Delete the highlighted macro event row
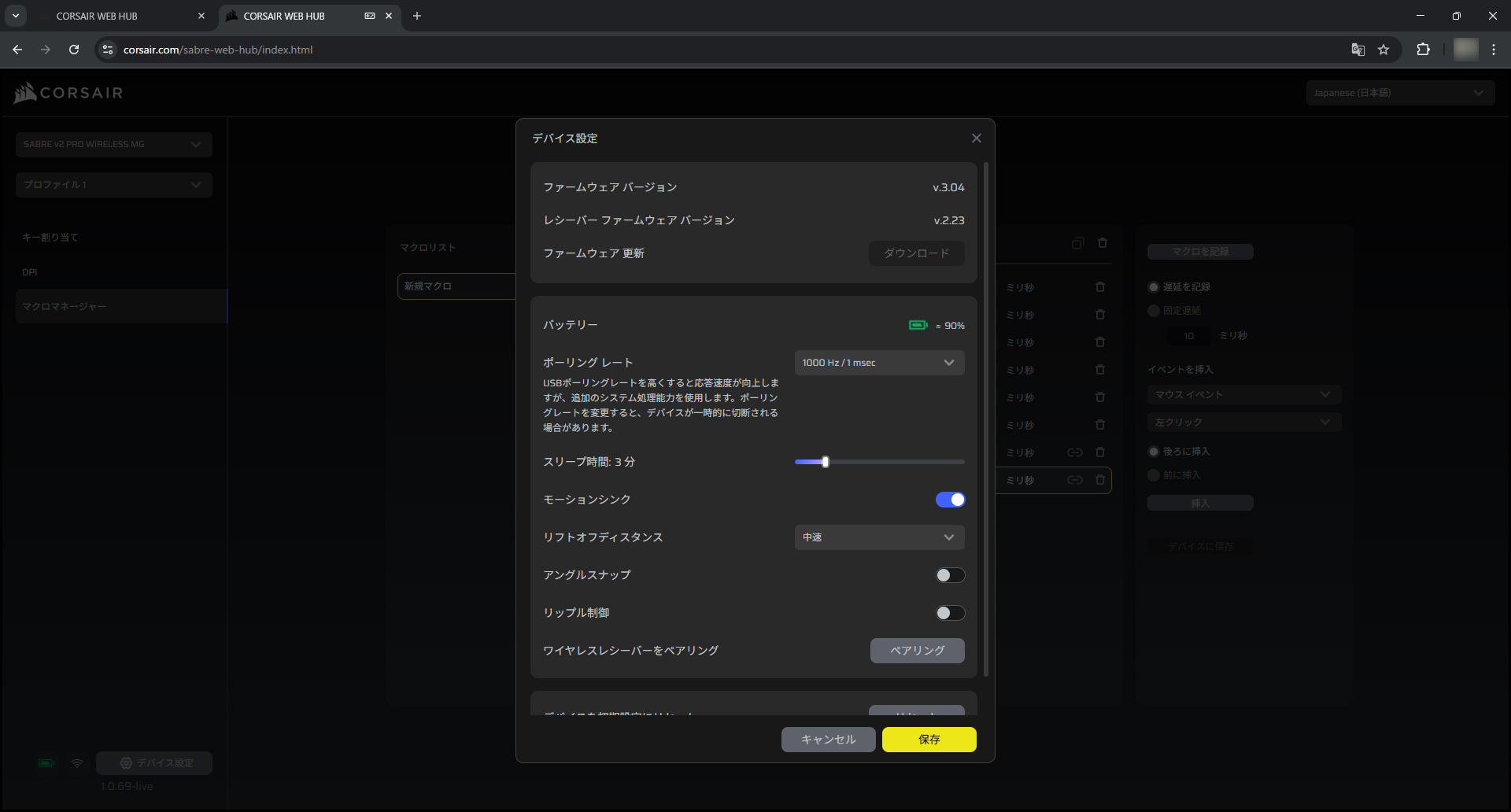This screenshot has width=1511, height=812. pos(1100,480)
